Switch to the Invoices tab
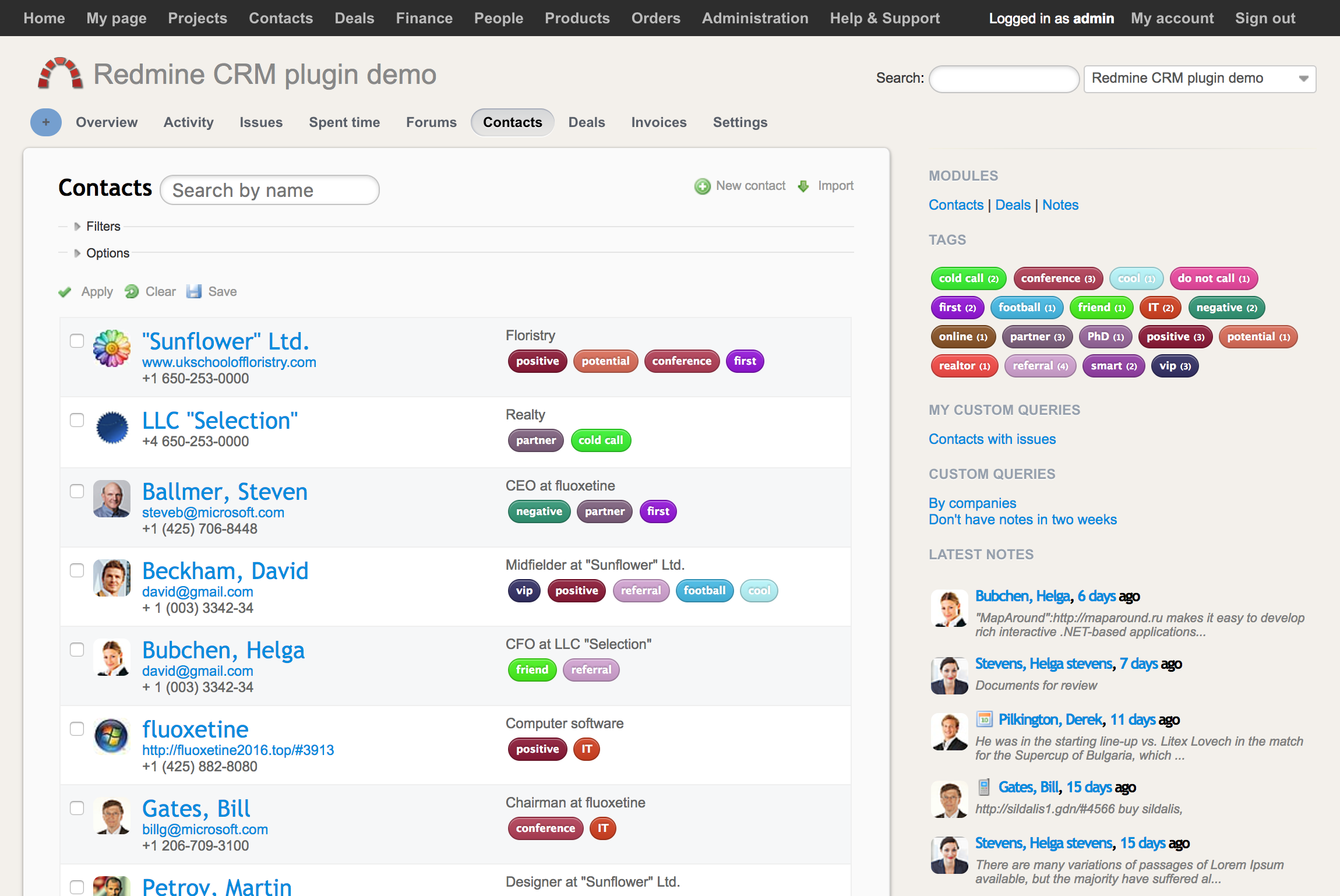Viewport: 1340px width, 896px height. pos(659,122)
